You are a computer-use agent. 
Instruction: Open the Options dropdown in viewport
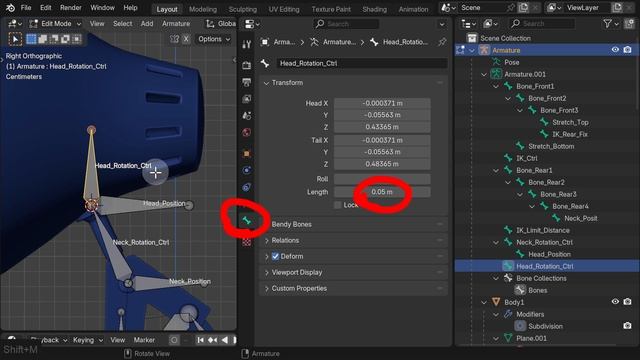tap(214, 39)
